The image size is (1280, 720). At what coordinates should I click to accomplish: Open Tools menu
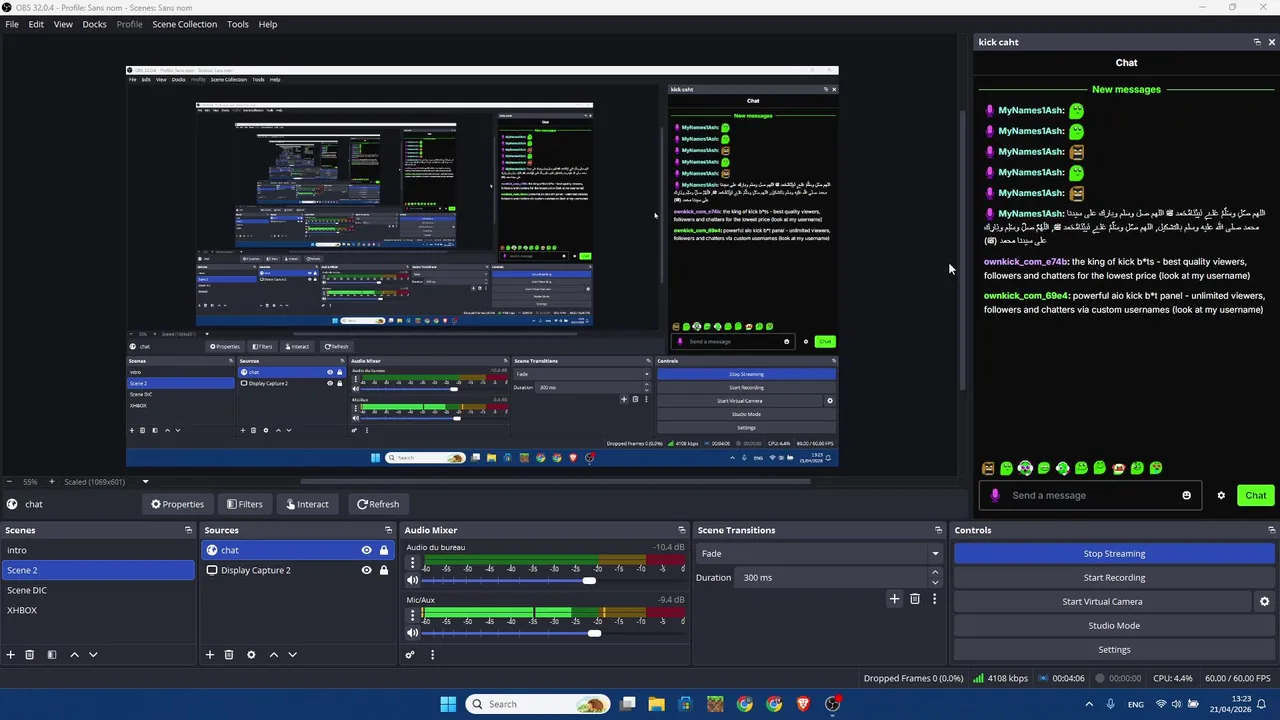[238, 24]
